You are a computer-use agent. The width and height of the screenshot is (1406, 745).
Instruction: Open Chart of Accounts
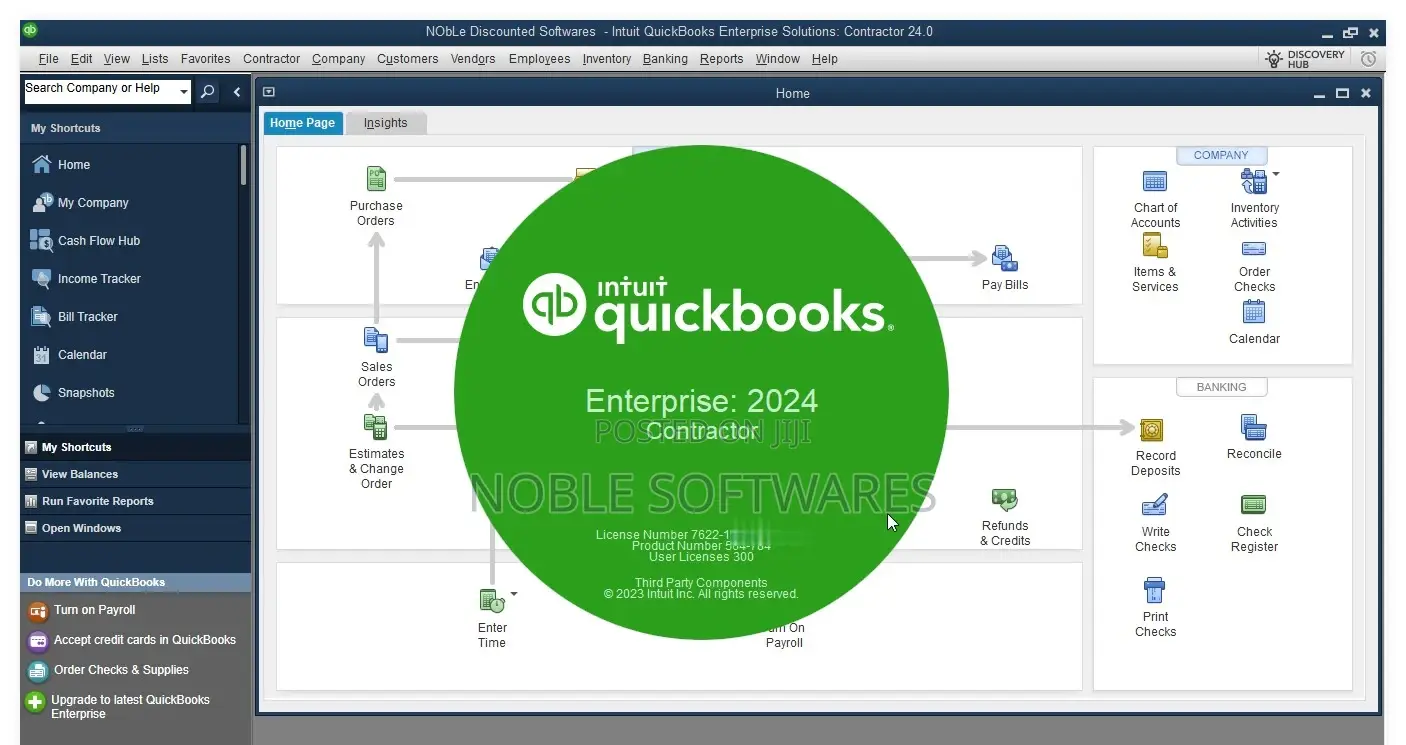[1155, 181]
